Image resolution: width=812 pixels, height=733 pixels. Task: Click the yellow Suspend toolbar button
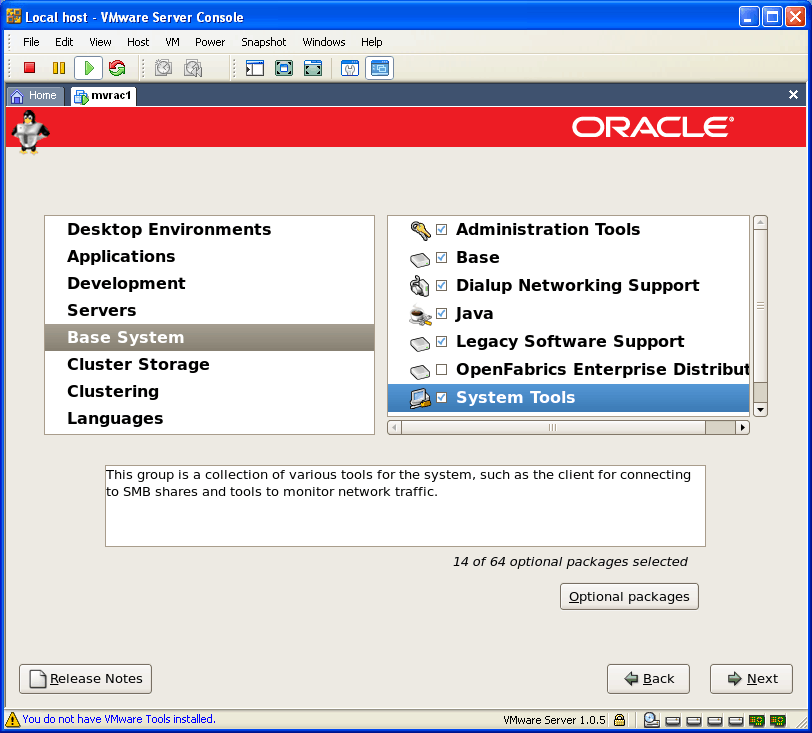[59, 68]
